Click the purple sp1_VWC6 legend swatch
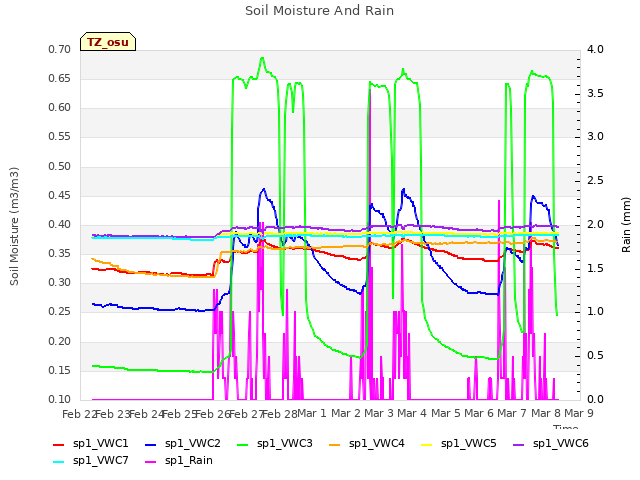 click(519, 444)
